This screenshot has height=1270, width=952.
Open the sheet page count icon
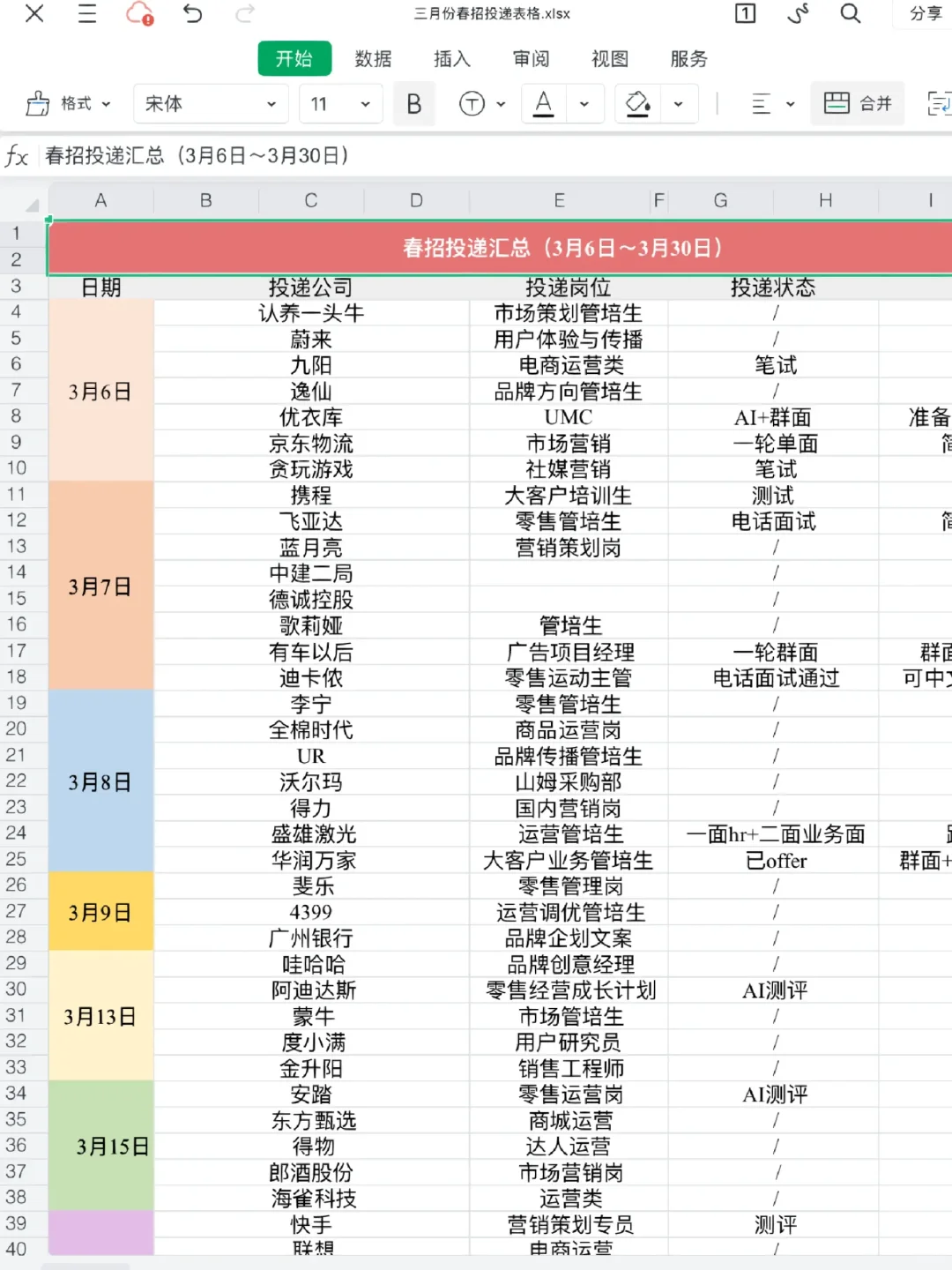pyautogui.click(x=746, y=13)
